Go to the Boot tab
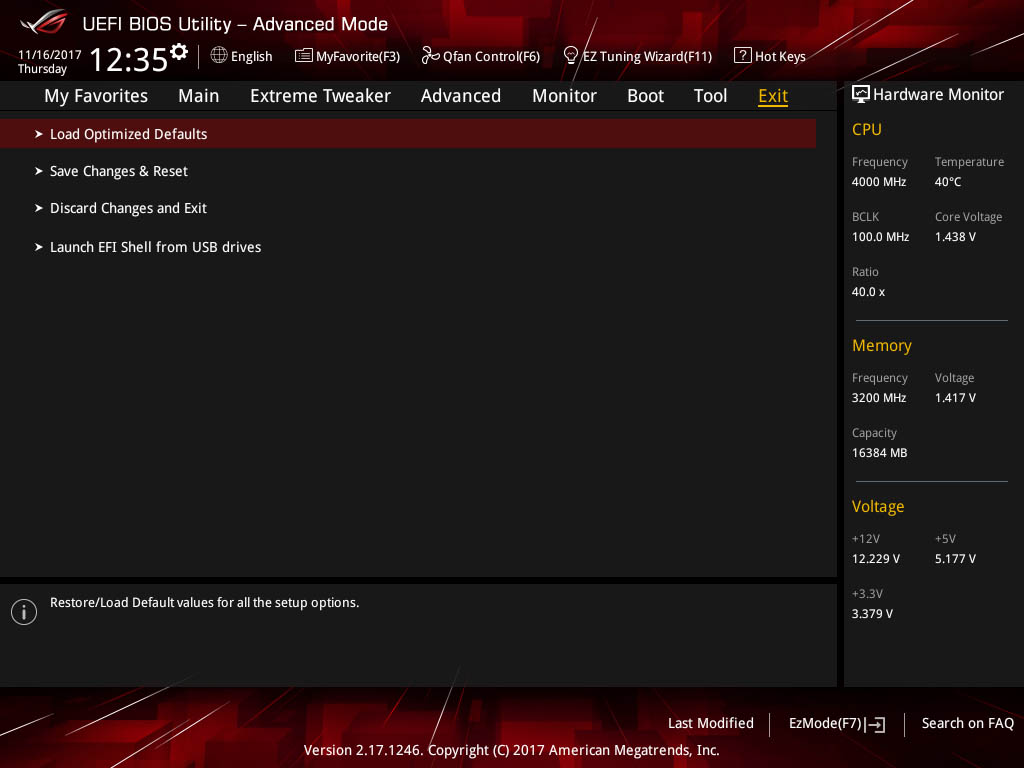The width and height of the screenshot is (1024, 768). tap(645, 96)
